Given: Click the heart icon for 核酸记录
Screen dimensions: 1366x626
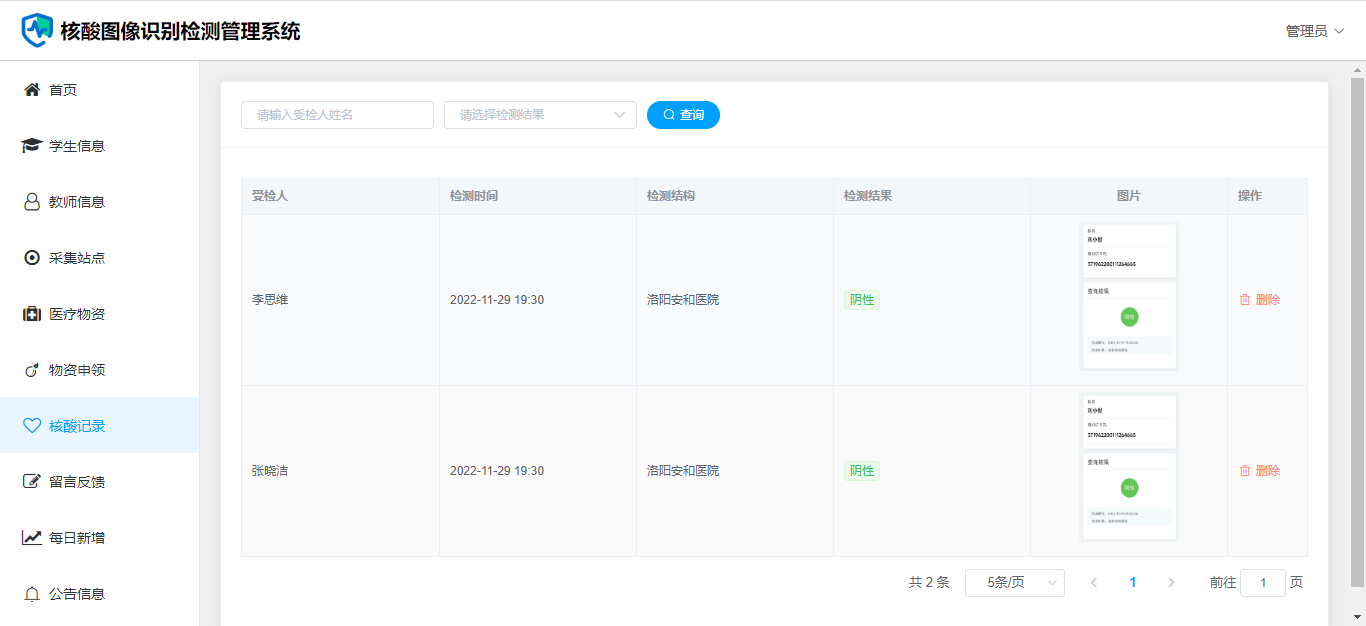Looking at the screenshot, I should (x=32, y=426).
